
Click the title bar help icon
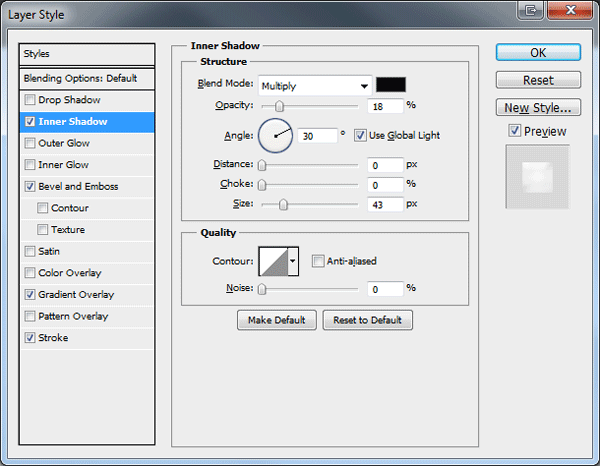[530, 10]
